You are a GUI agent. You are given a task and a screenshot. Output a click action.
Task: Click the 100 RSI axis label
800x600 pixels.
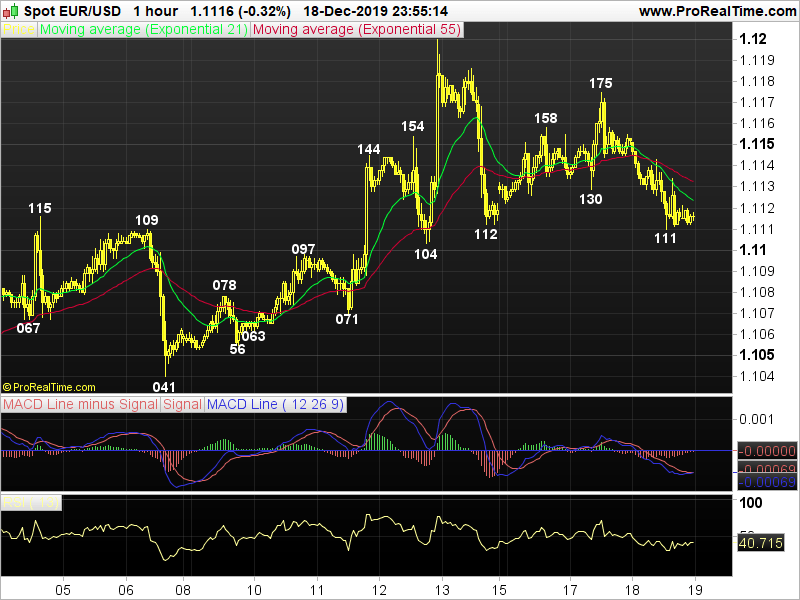751,503
